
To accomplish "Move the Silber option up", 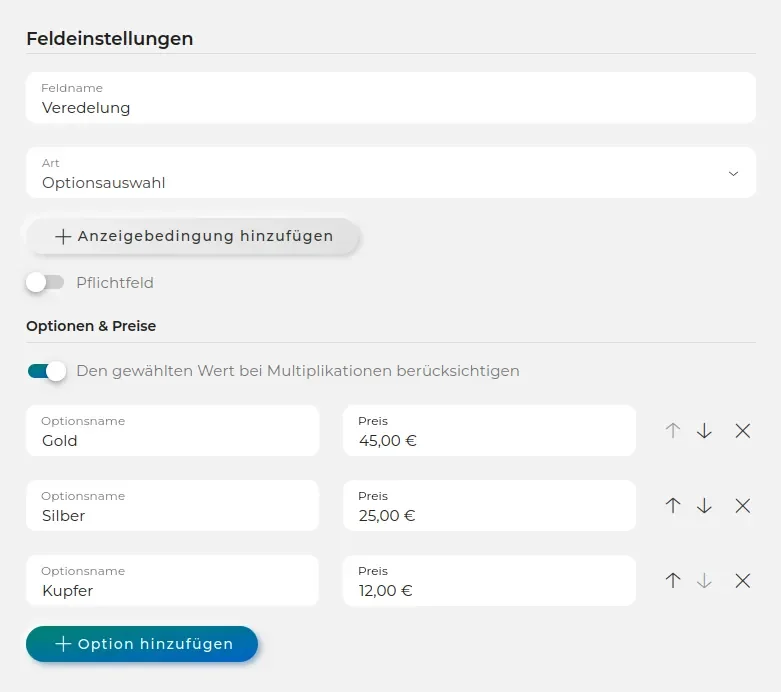I will coord(673,506).
